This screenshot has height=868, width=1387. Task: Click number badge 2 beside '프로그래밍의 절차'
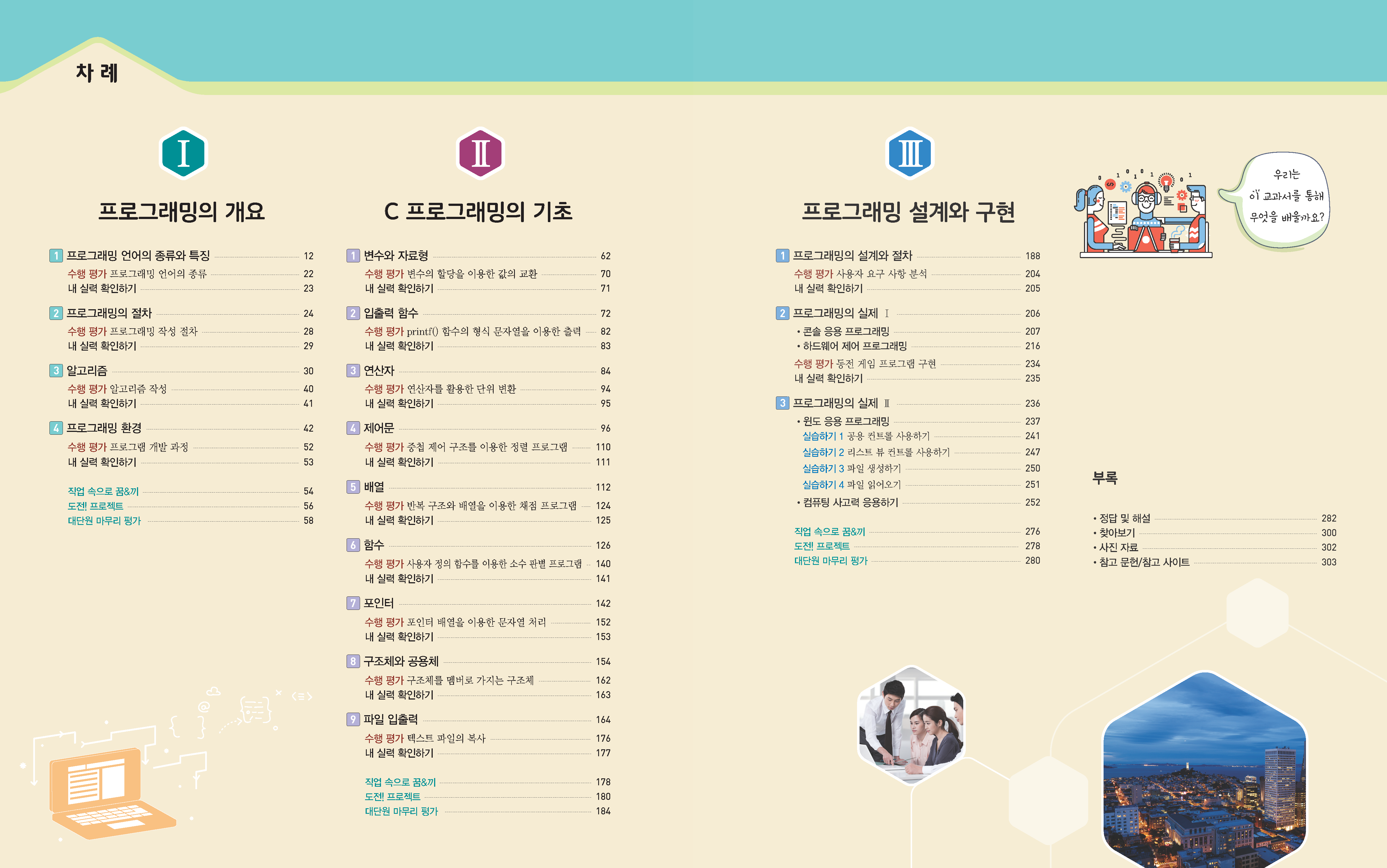56,313
